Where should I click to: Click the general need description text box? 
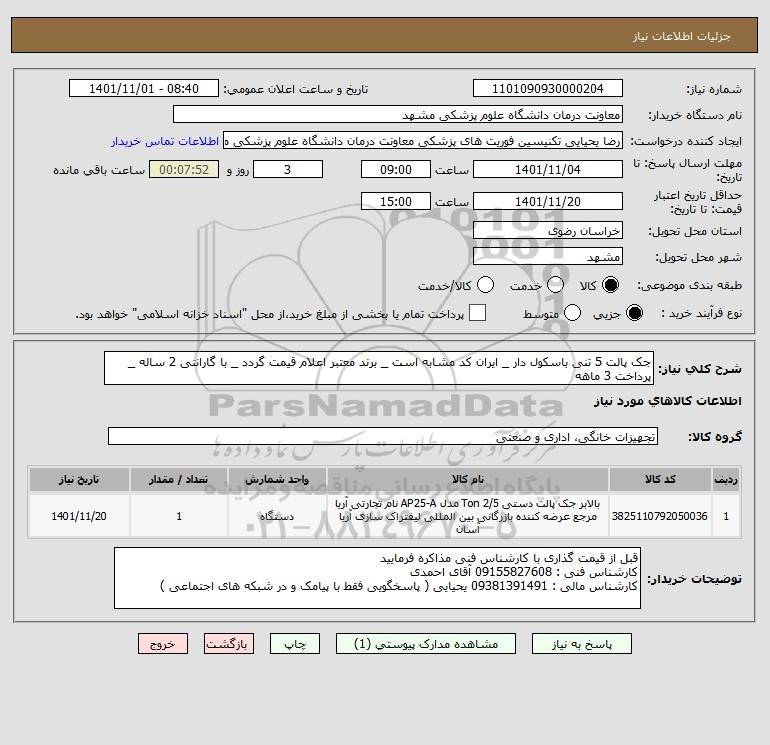379,368
